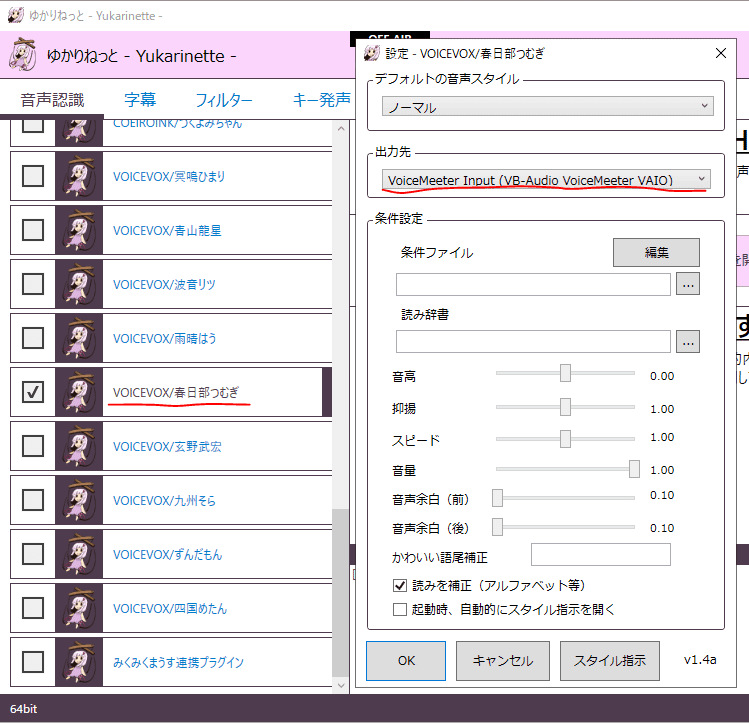
Task: Click the plugin icon for VOICEVOX/雨晴はう
Action: coord(79,338)
